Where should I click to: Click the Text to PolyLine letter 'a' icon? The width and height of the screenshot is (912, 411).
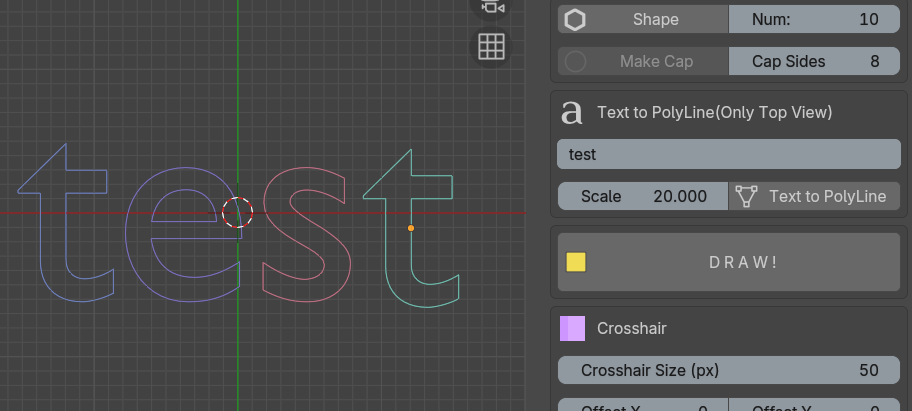pyautogui.click(x=572, y=112)
